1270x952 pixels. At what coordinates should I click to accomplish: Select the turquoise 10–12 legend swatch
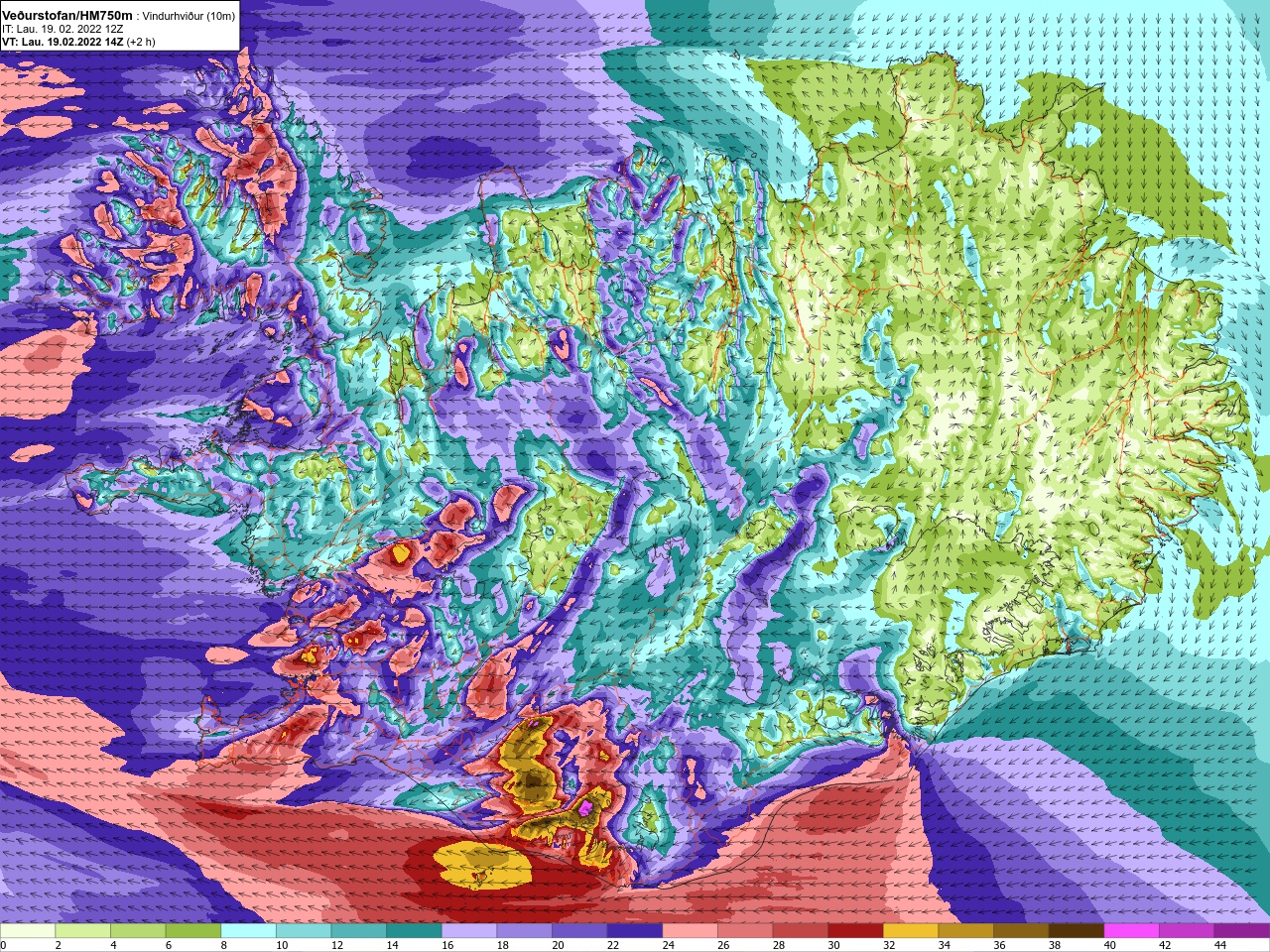click(x=304, y=931)
